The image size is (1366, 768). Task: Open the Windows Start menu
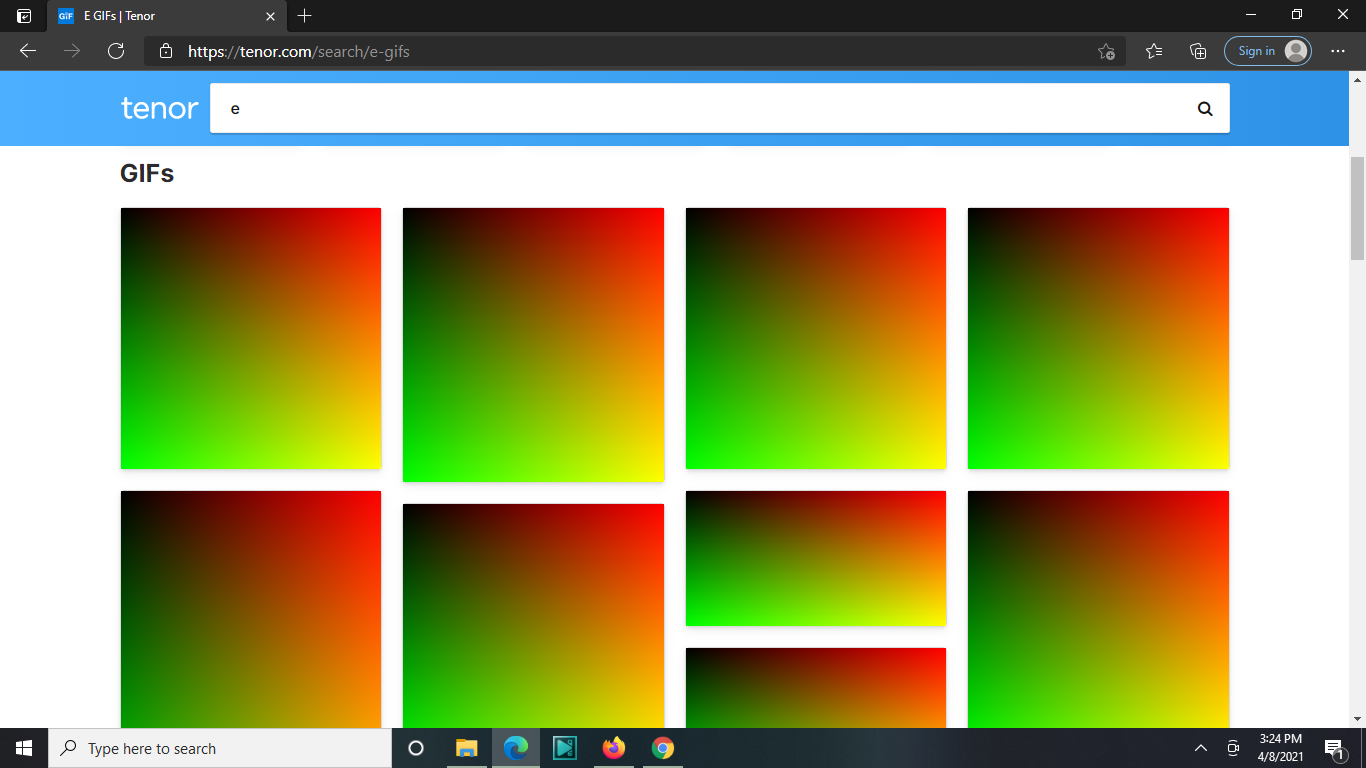tap(23, 748)
